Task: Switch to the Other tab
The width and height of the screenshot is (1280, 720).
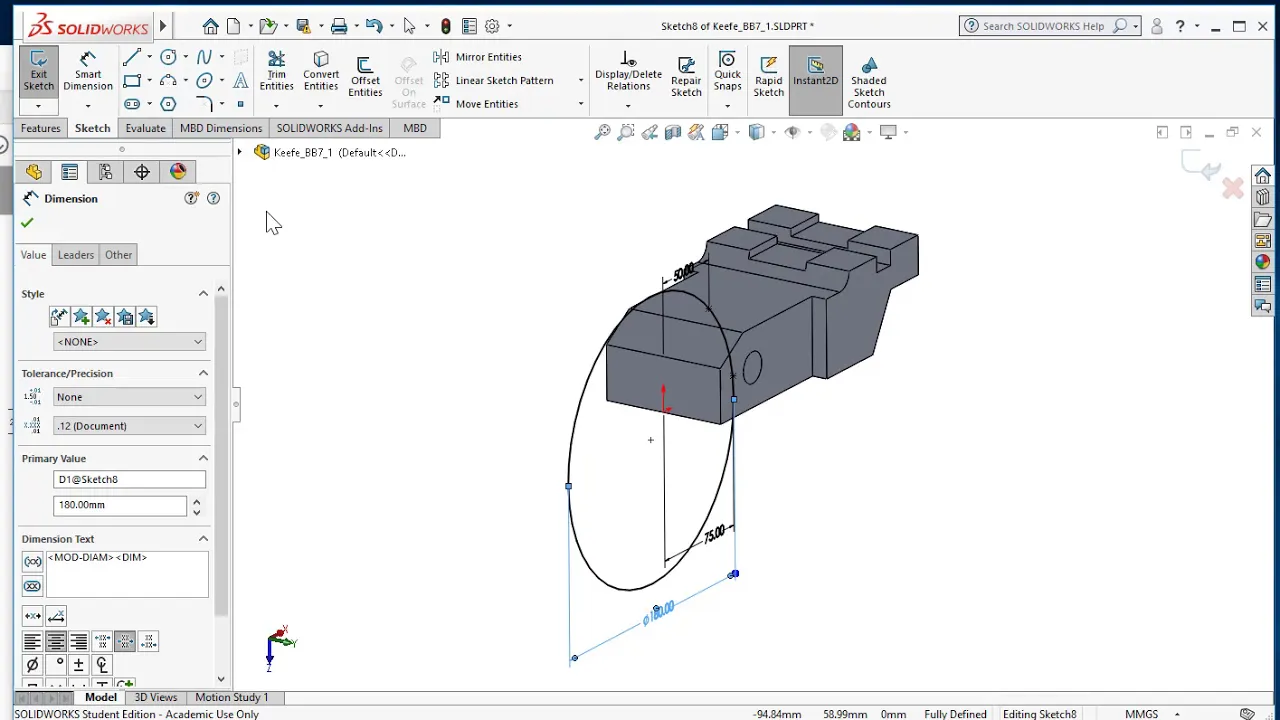Action: click(118, 255)
